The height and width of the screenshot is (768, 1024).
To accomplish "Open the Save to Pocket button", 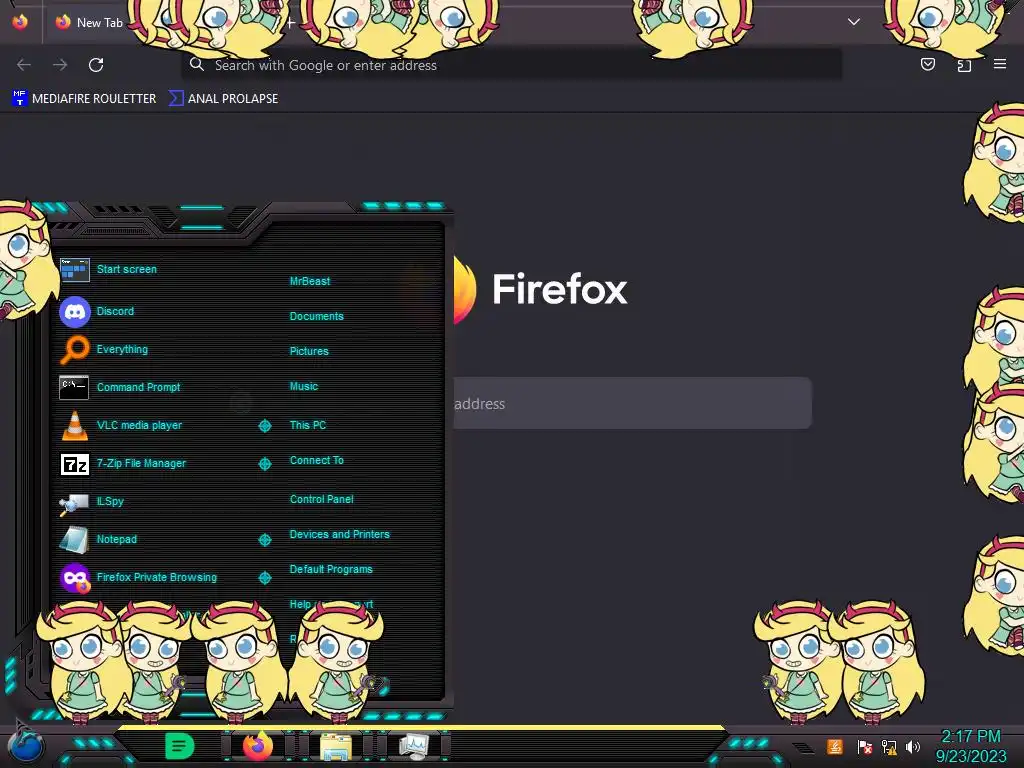I will click(x=927, y=64).
